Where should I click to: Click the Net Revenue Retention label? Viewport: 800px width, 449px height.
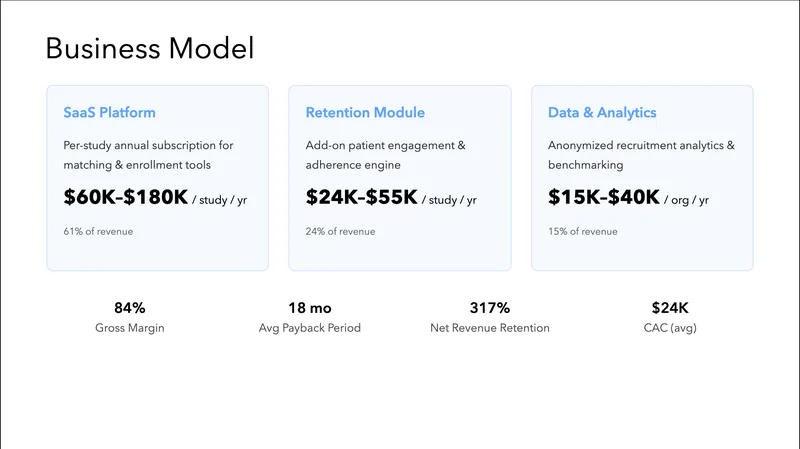pos(490,328)
